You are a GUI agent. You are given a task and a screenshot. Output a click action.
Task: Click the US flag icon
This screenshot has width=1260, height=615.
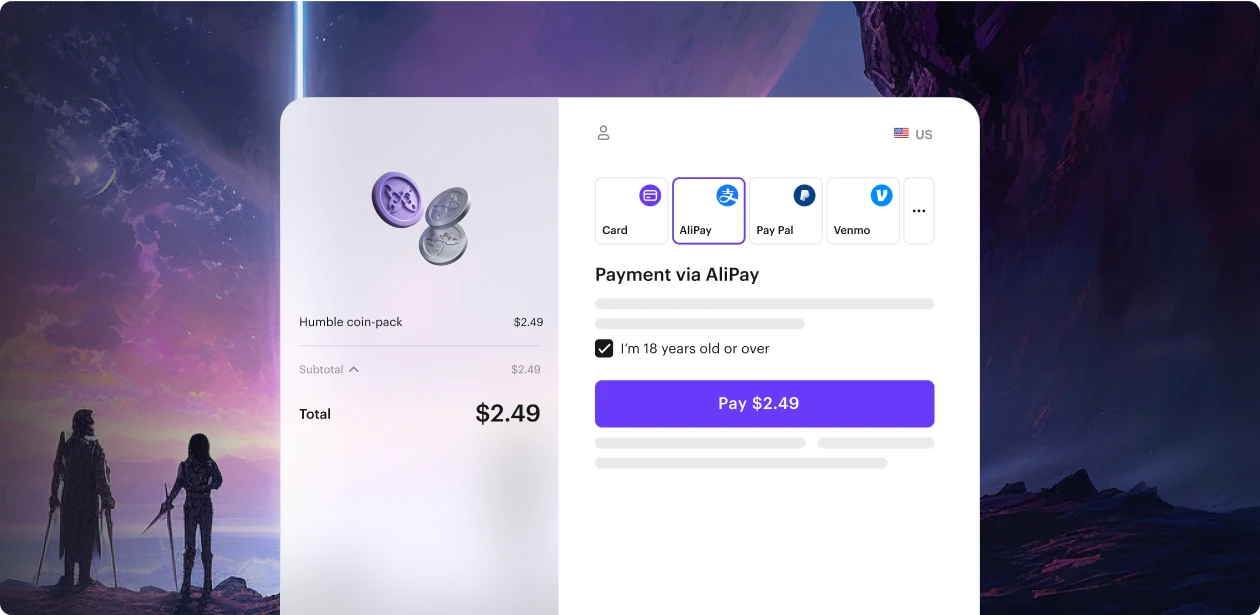(901, 133)
